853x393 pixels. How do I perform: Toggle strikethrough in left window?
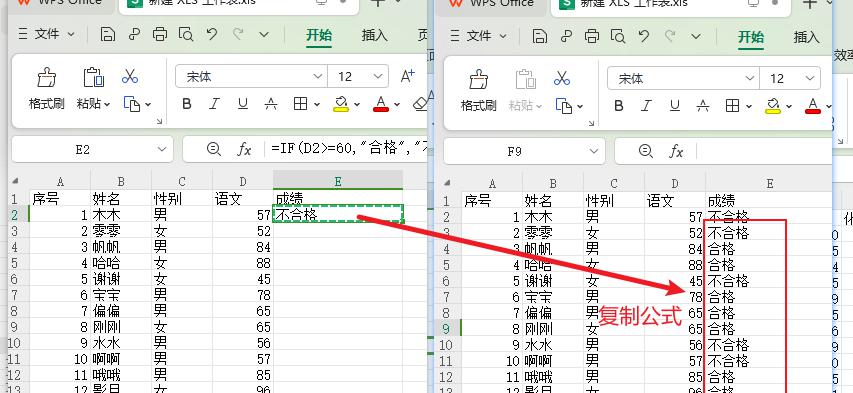point(271,103)
